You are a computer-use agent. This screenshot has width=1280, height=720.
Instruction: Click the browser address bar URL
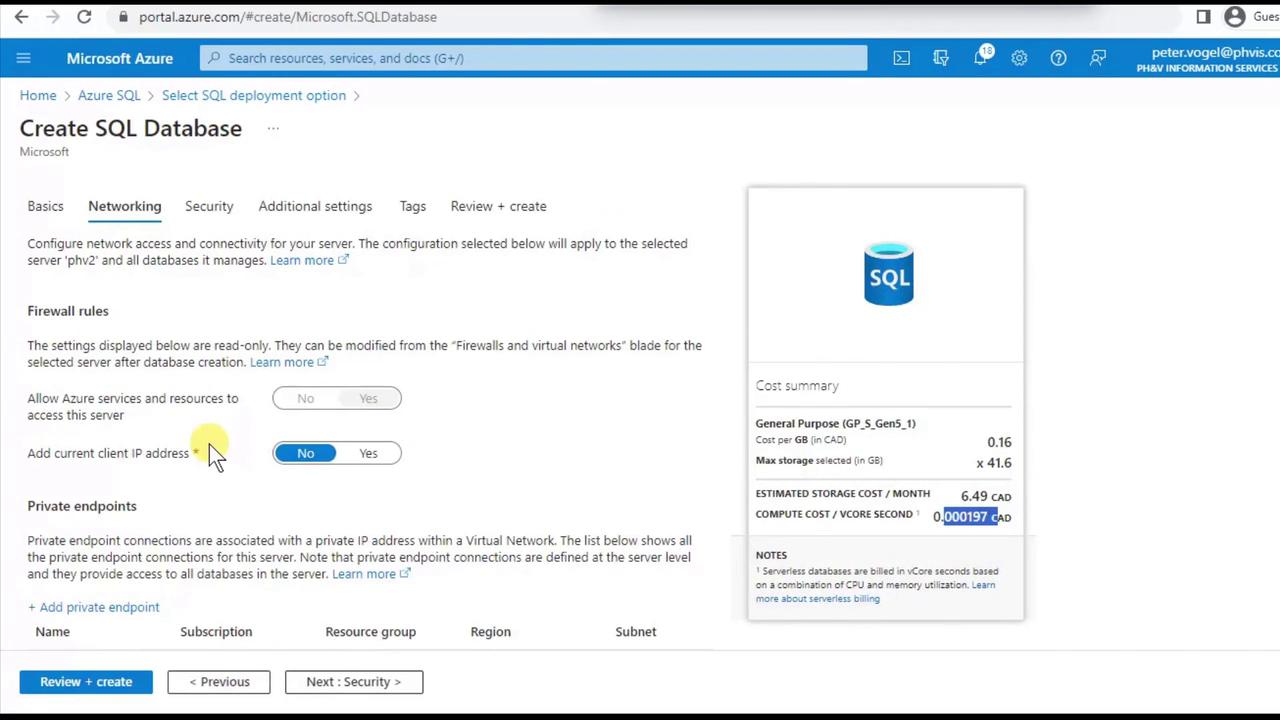(288, 17)
